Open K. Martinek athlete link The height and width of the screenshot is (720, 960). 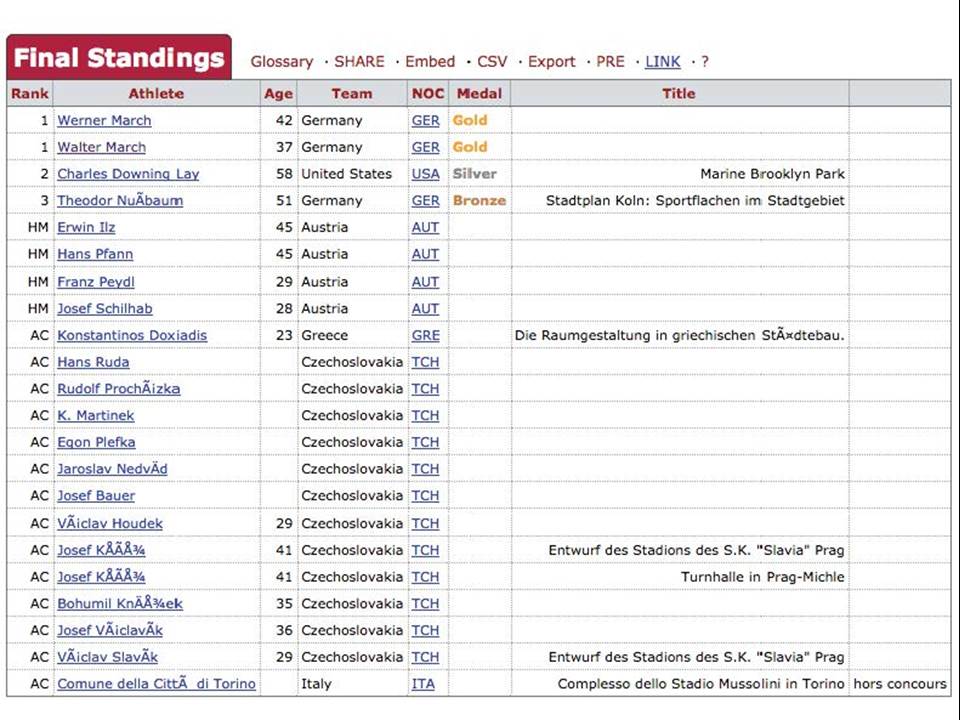click(x=96, y=416)
